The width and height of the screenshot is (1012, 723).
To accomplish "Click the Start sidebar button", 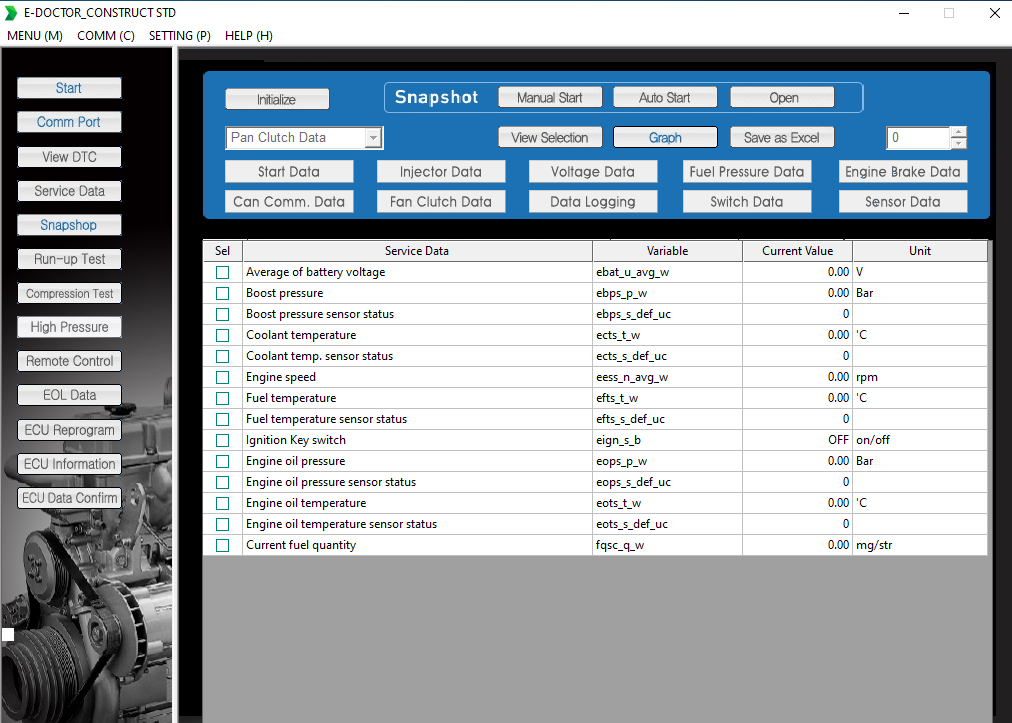I will (x=69, y=88).
